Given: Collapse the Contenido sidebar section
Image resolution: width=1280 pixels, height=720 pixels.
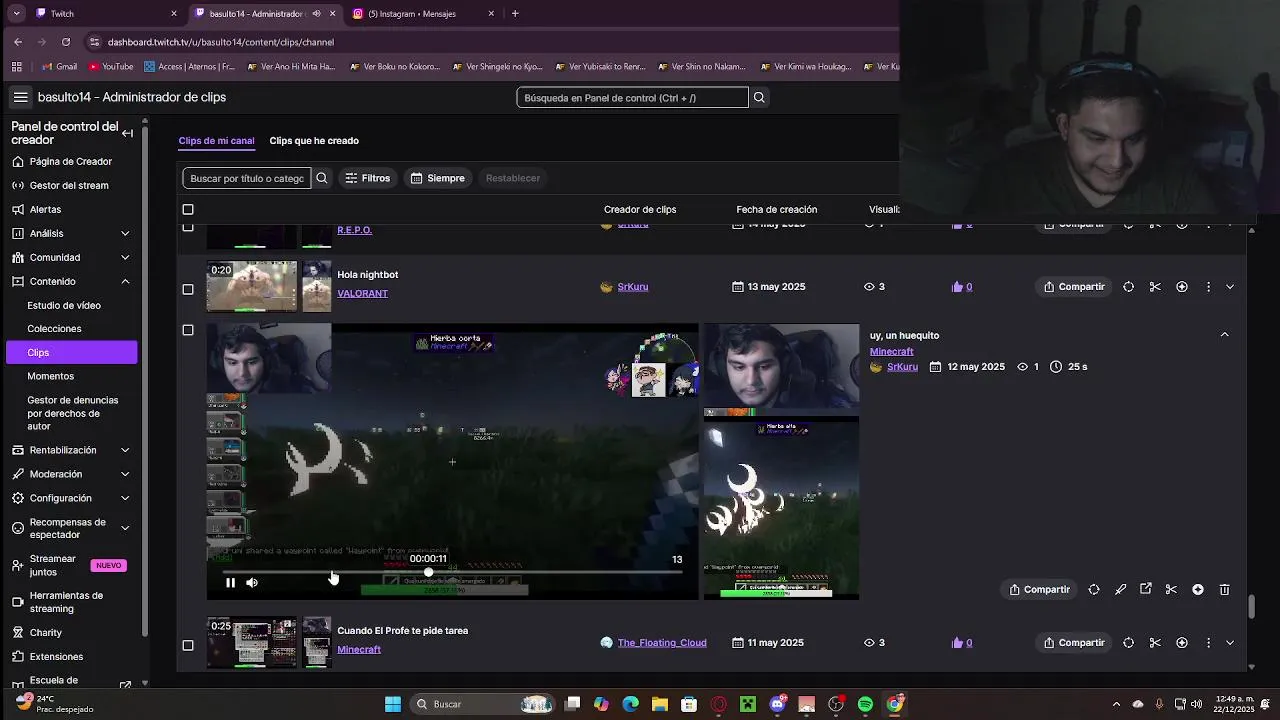Looking at the screenshot, I should point(125,281).
